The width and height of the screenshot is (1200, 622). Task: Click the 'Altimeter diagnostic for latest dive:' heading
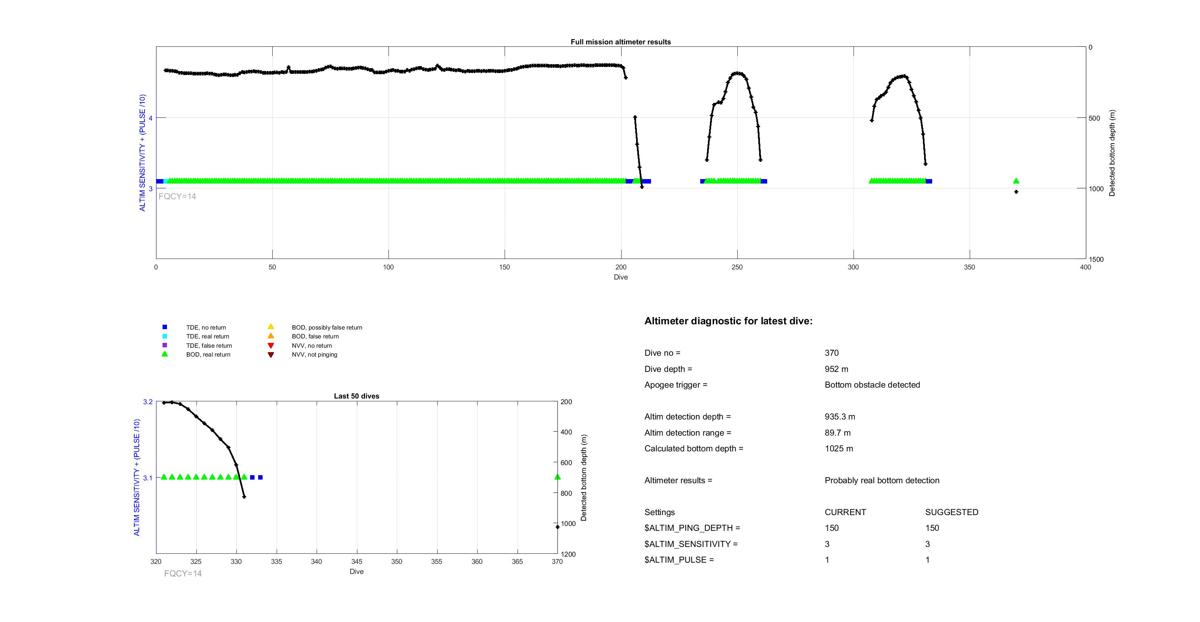(x=728, y=321)
